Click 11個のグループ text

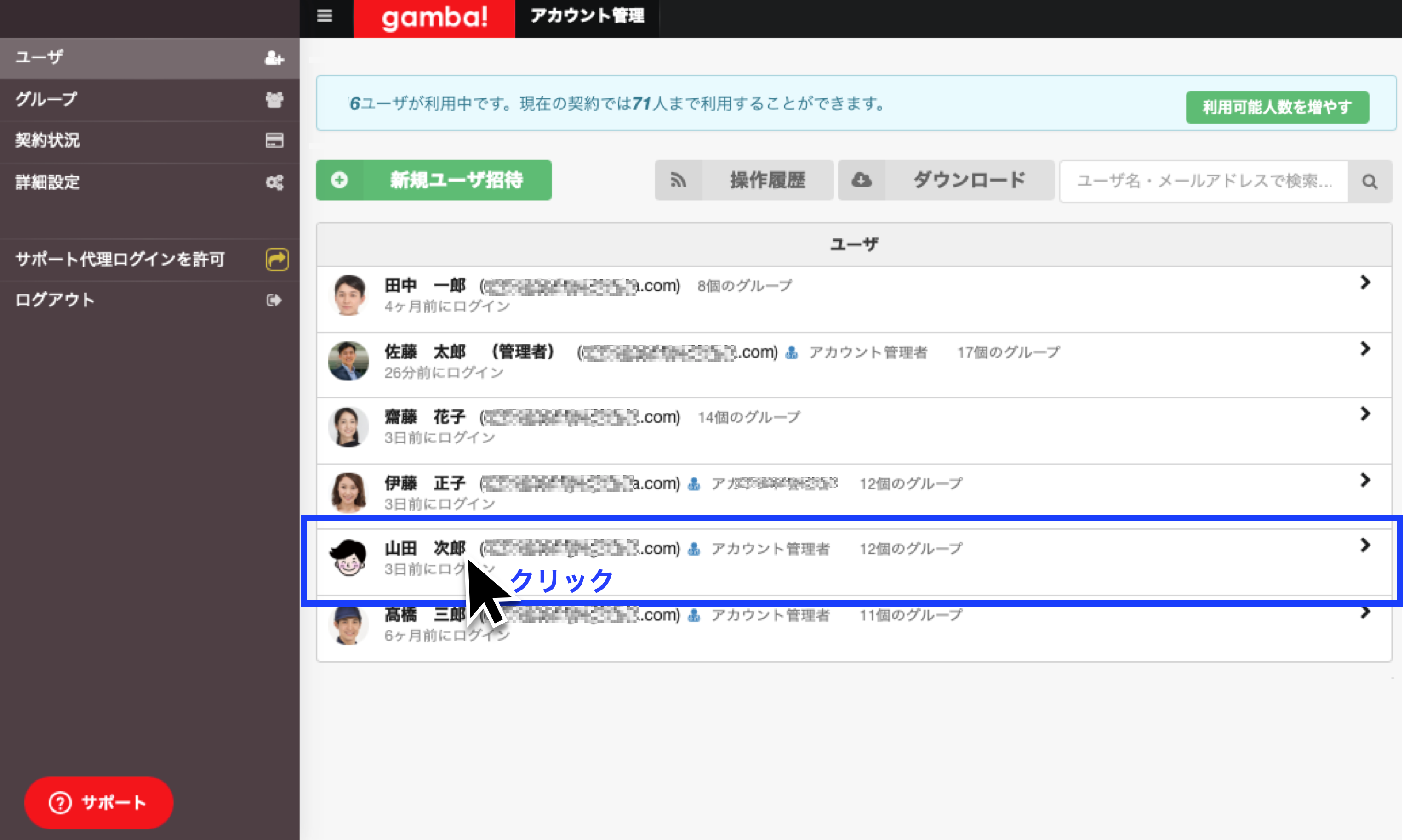click(x=911, y=615)
